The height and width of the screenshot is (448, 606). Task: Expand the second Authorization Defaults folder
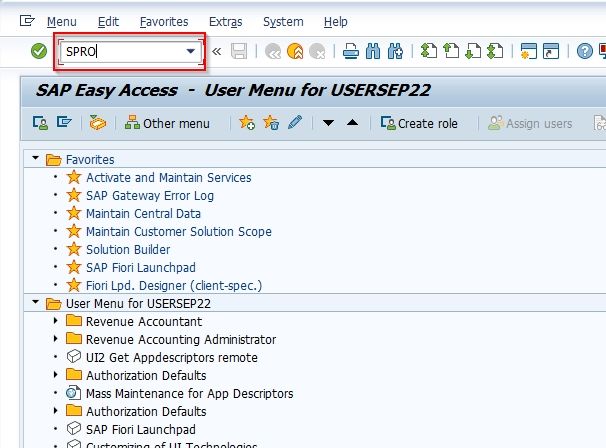tap(56, 411)
